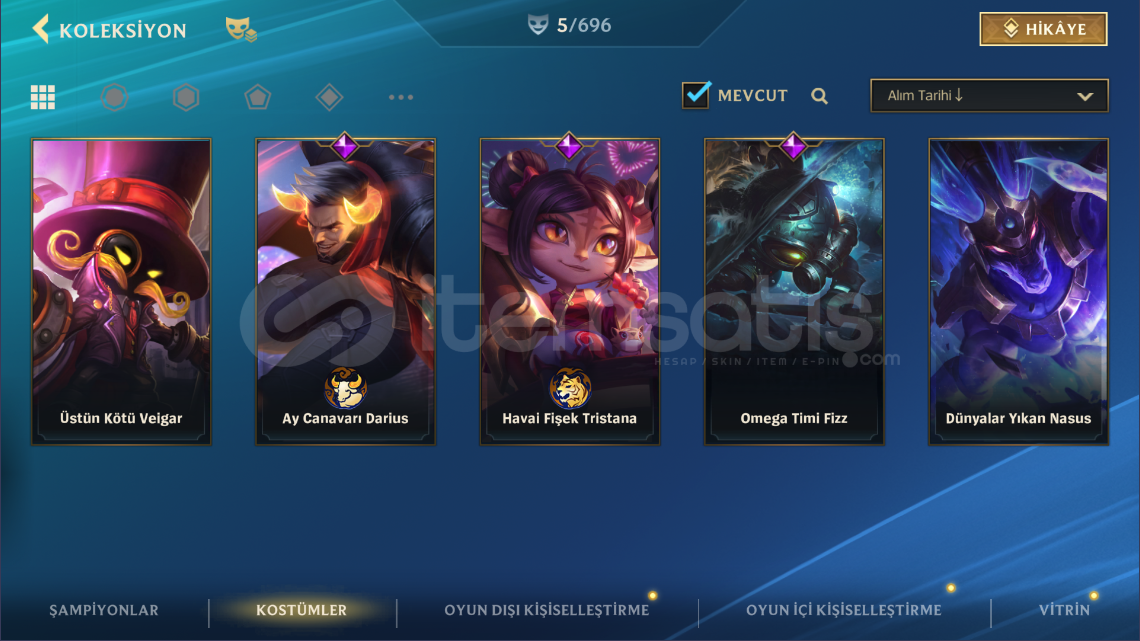The width and height of the screenshot is (1140, 641).
Task: Open the Oyun Dışı Kişiselleştirme tab
Action: coord(547,610)
